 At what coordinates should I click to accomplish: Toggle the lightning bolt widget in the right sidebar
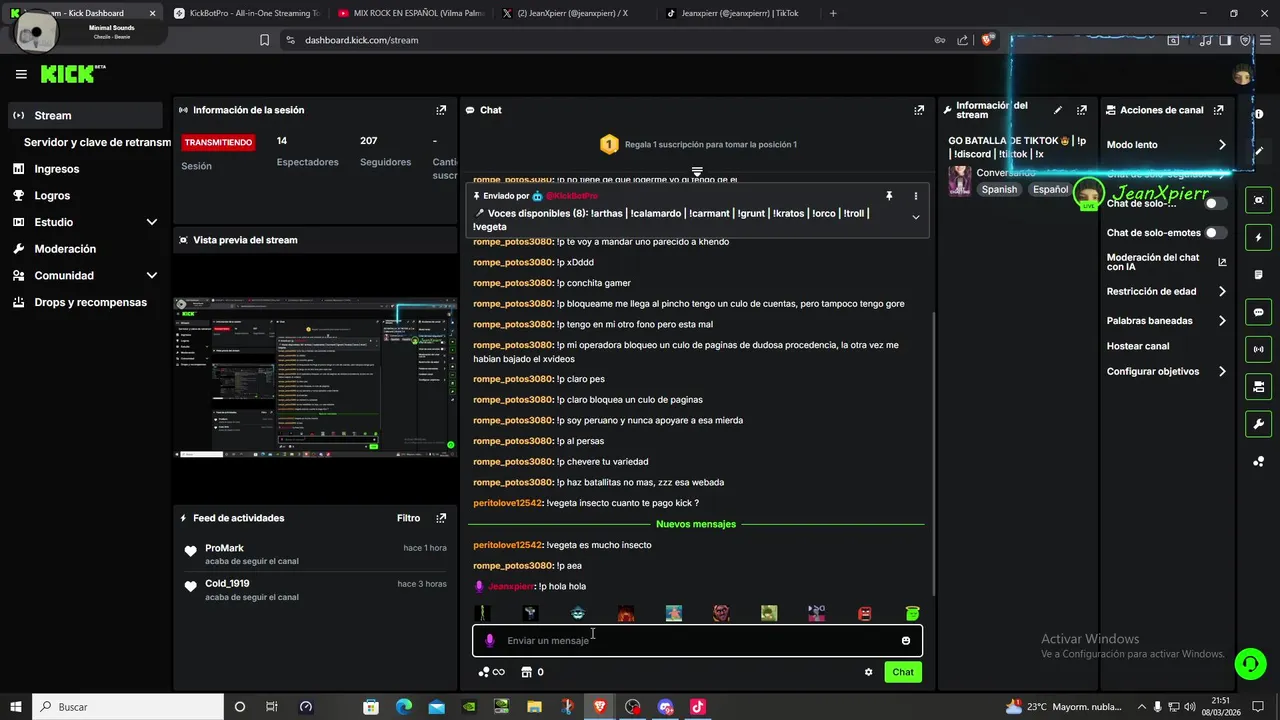[x=1258, y=238]
